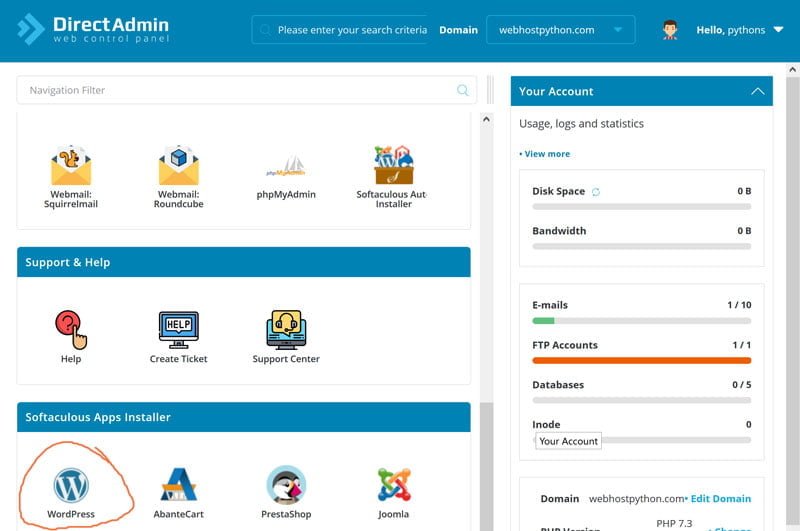The image size is (800, 531).
Task: Open the Support Center icon
Action: pos(286,330)
